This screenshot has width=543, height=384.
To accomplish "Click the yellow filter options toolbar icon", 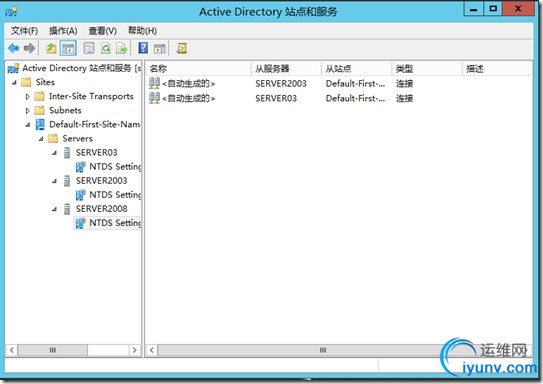I will [x=182, y=48].
